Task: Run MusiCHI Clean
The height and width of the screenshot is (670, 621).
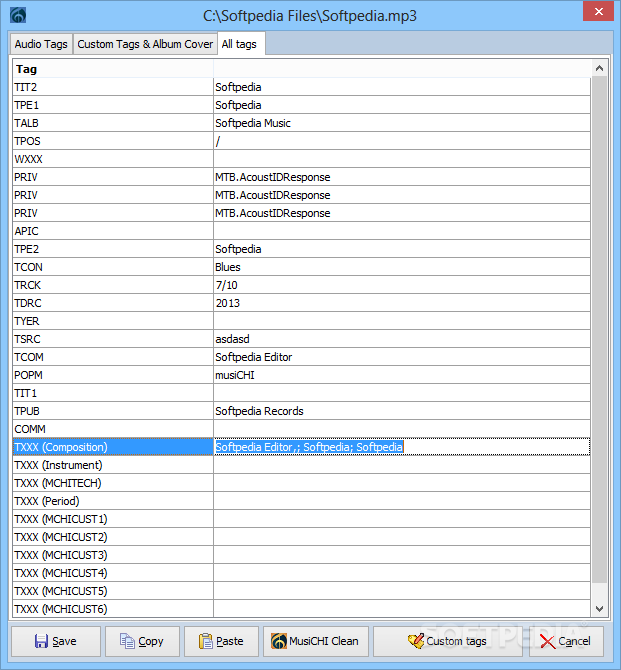Action: pos(316,641)
